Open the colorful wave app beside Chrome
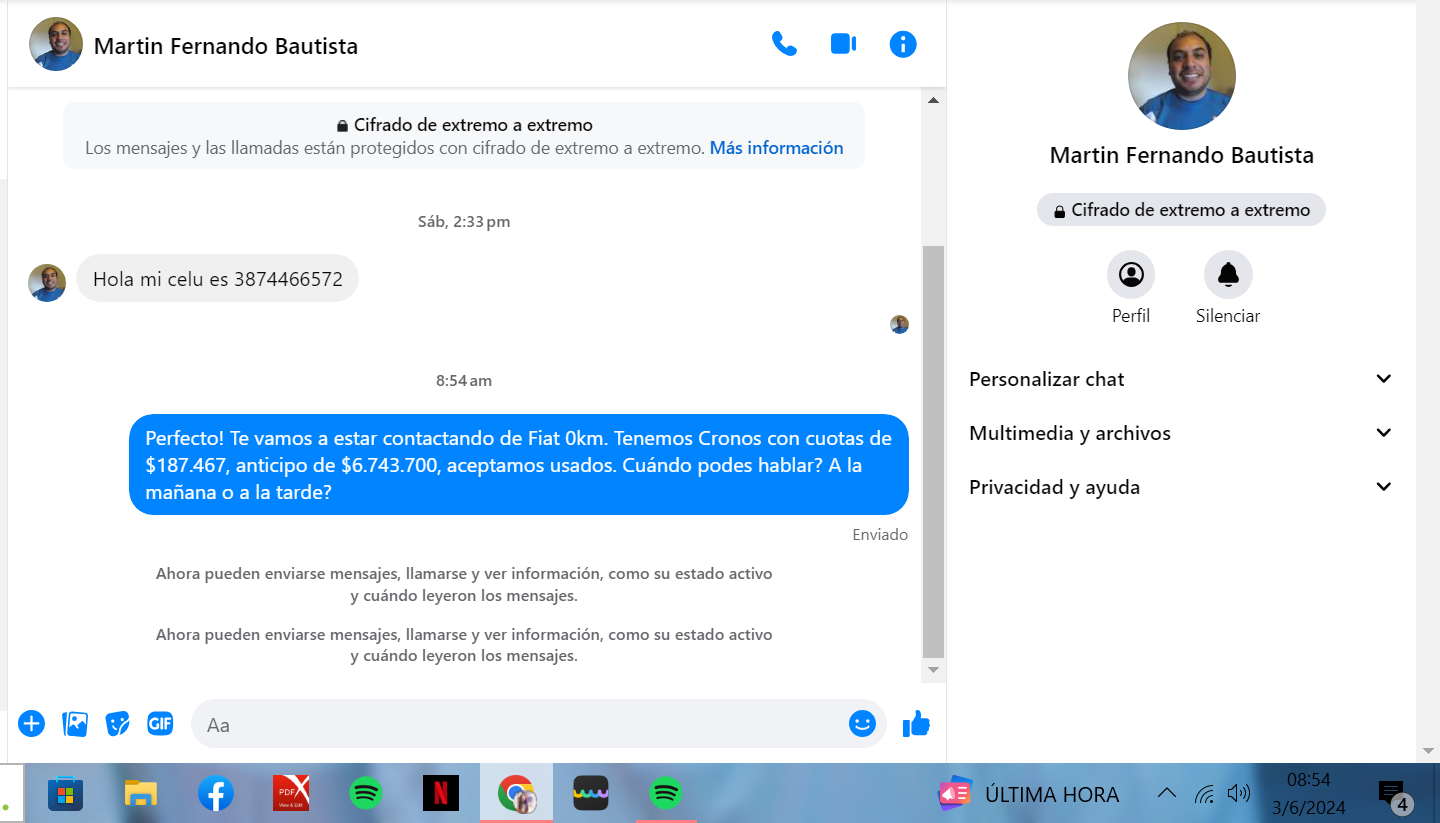Screen dimensions: 1440x823 pos(590,794)
